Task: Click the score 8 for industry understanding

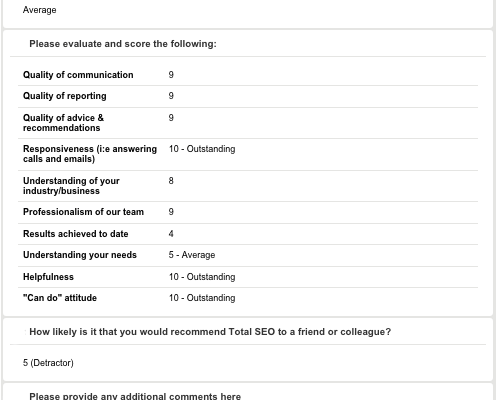Action: pyautogui.click(x=171, y=181)
